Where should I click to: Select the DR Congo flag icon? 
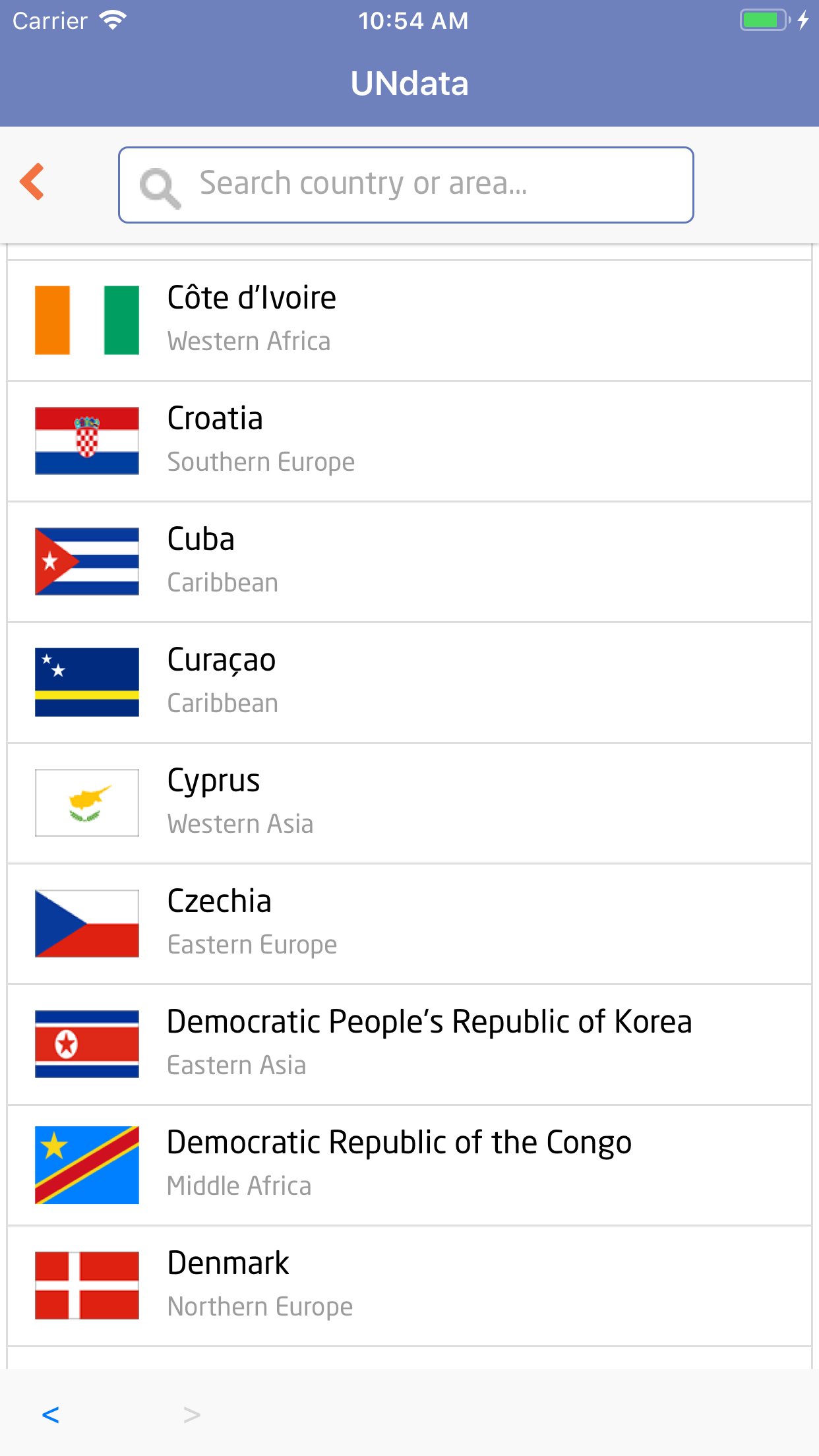(x=87, y=1165)
